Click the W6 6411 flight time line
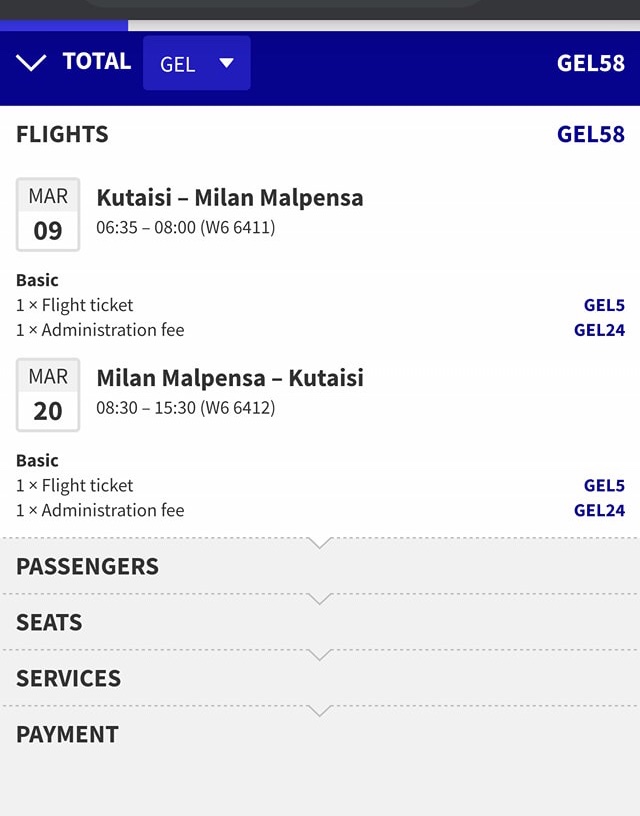640x816 pixels. click(x=185, y=227)
